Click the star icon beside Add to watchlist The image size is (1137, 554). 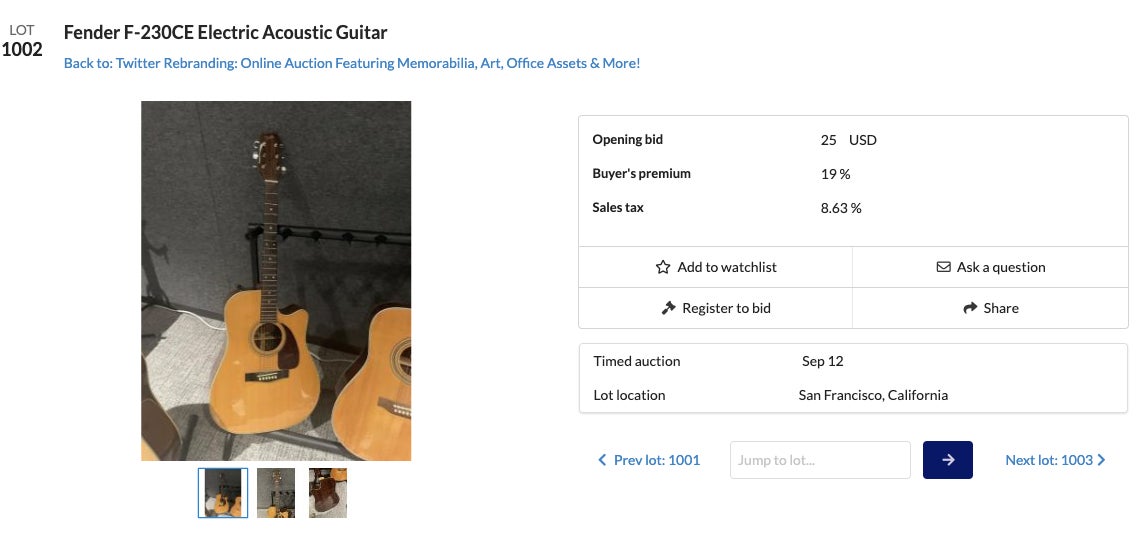[663, 267]
